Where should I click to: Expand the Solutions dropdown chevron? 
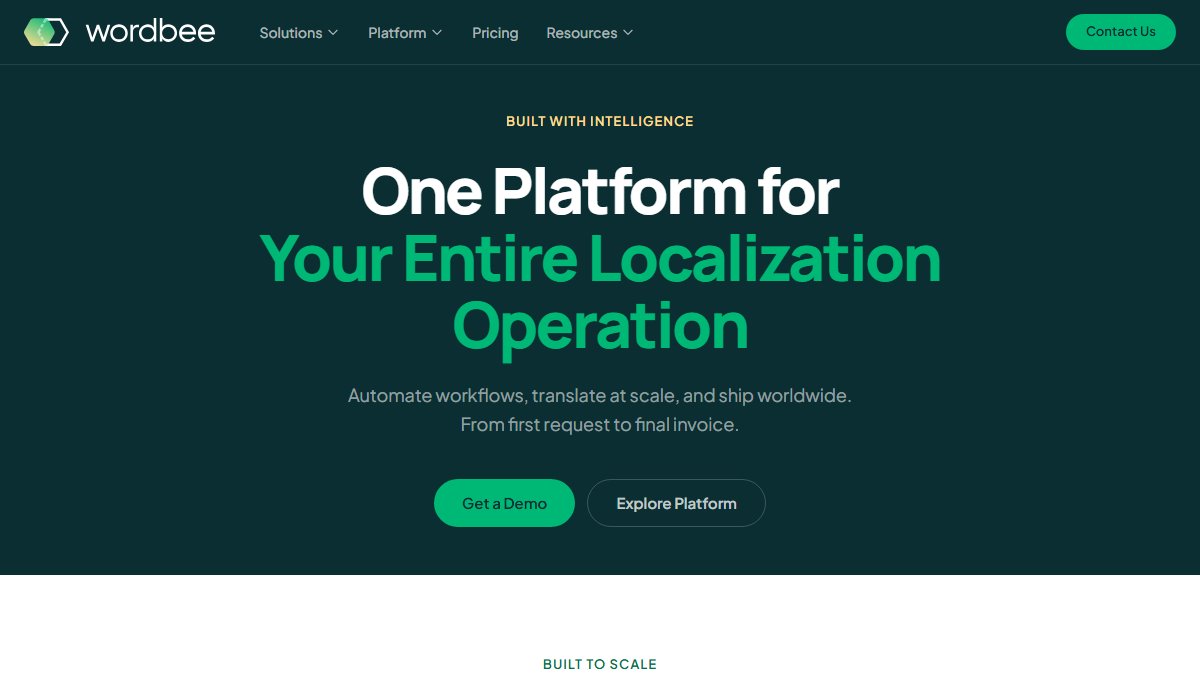tap(333, 33)
